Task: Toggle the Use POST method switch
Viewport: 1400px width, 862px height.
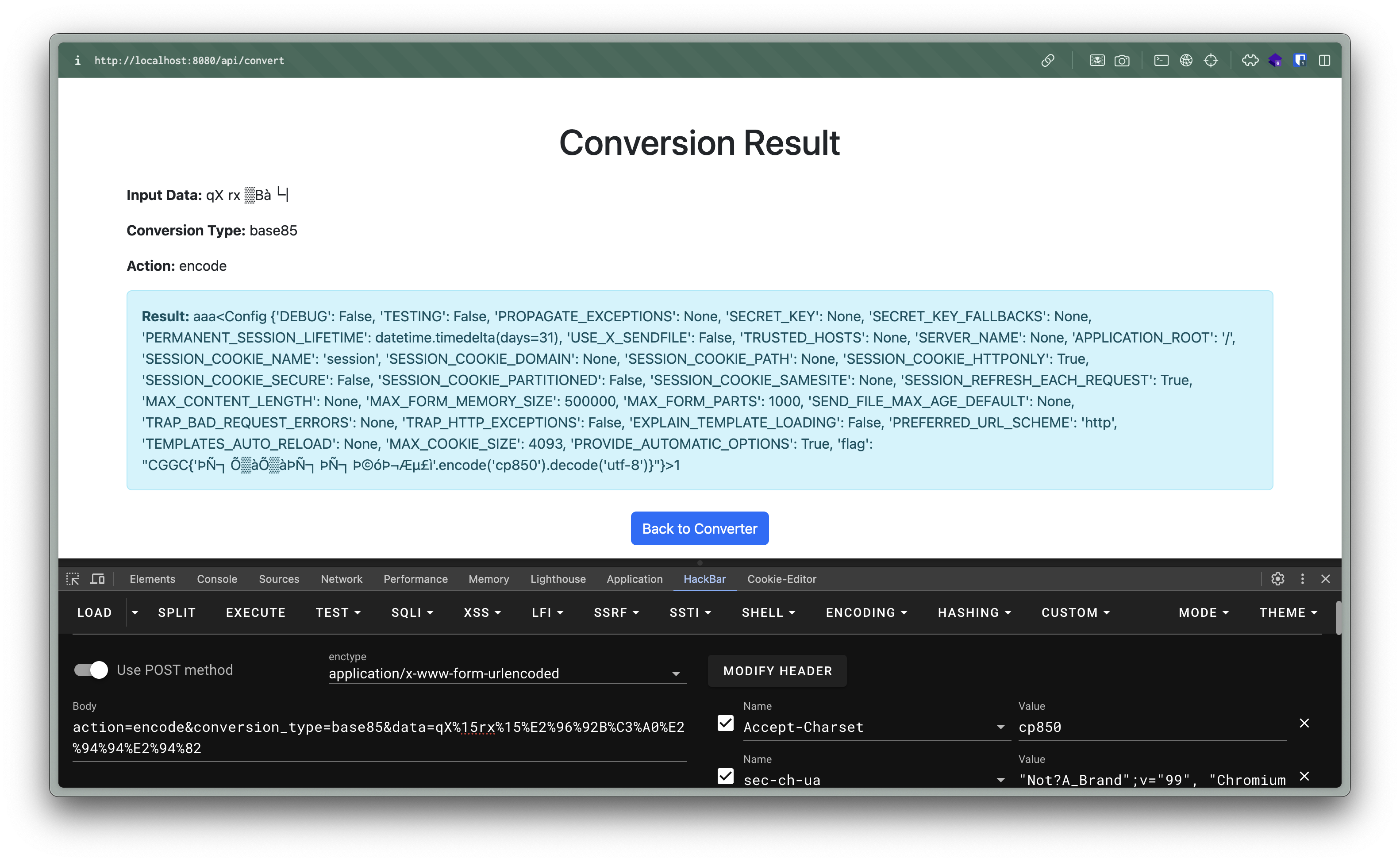Action: [x=91, y=670]
